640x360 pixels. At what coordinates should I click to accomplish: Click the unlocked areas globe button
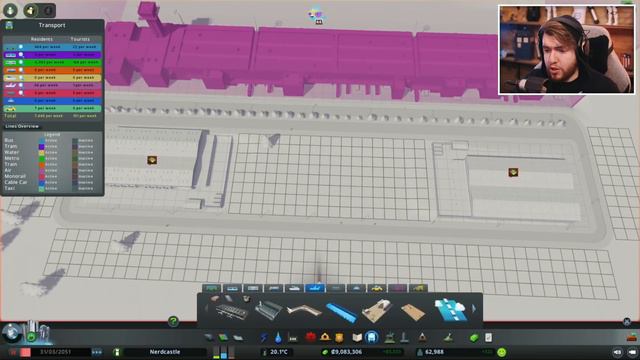[11, 332]
